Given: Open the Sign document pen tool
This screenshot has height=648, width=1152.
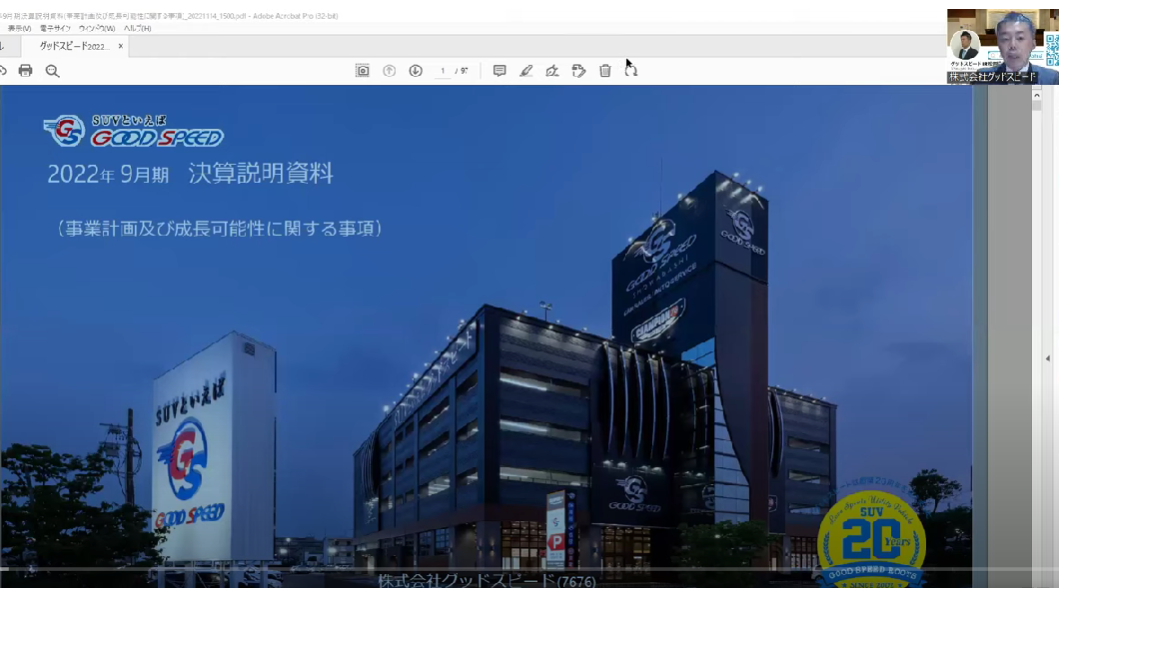Looking at the screenshot, I should [x=552, y=71].
